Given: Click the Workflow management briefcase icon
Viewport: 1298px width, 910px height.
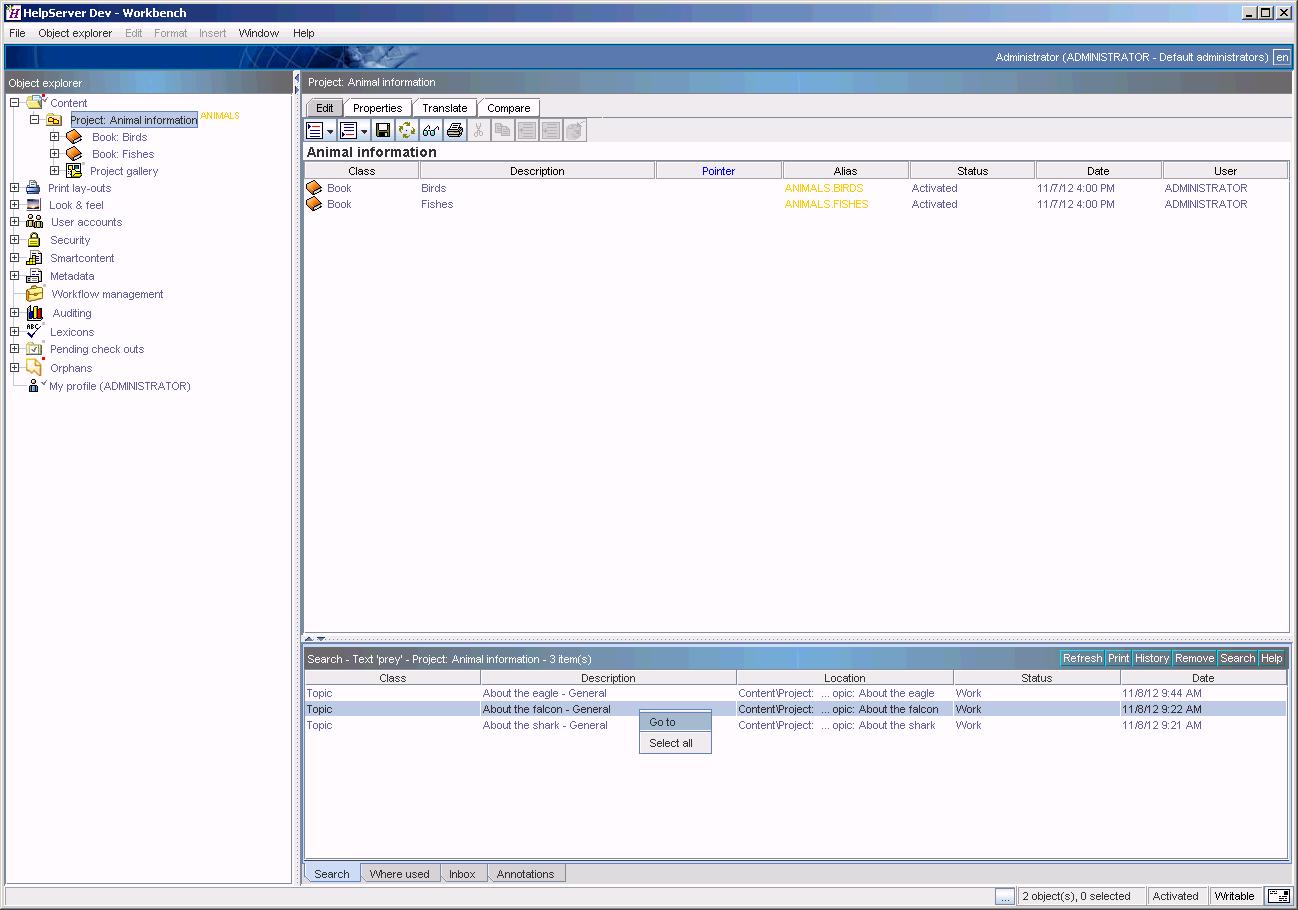Looking at the screenshot, I should [x=35, y=294].
